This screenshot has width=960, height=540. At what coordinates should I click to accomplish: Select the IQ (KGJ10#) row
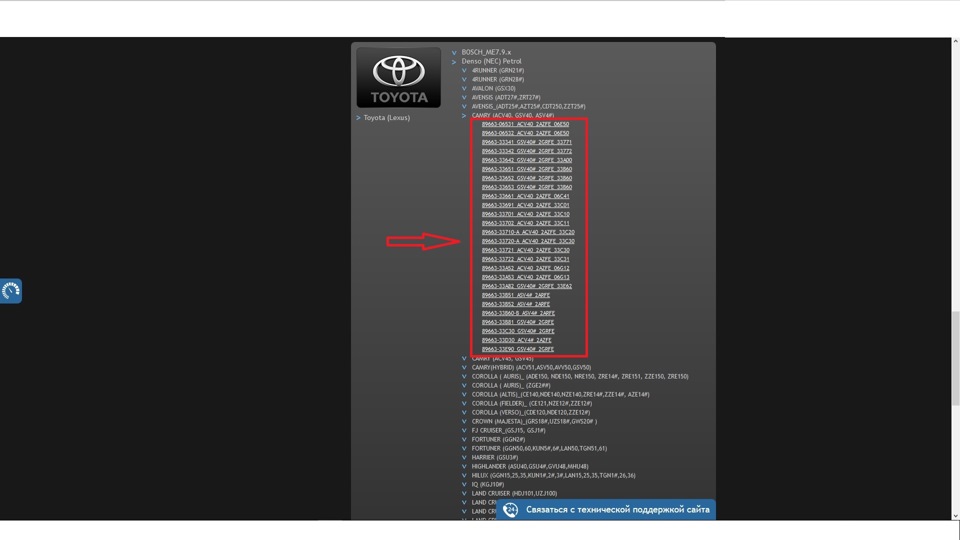point(487,484)
